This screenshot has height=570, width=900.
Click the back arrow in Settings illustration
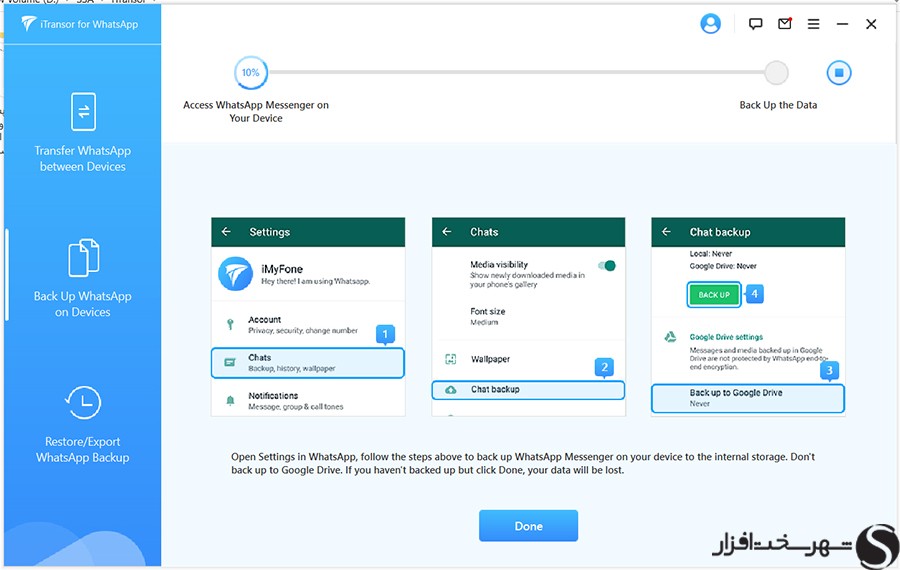pyautogui.click(x=226, y=231)
